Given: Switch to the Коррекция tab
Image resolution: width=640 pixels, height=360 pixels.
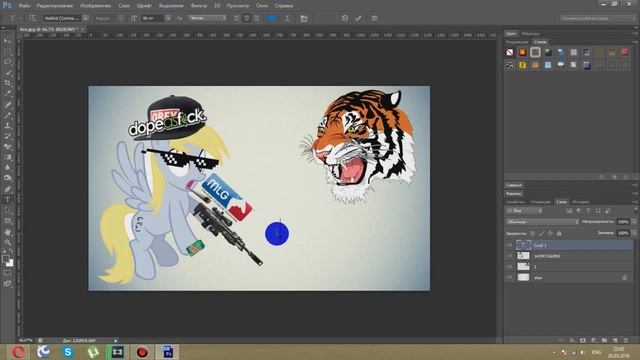Looking at the screenshot, I should [x=517, y=42].
